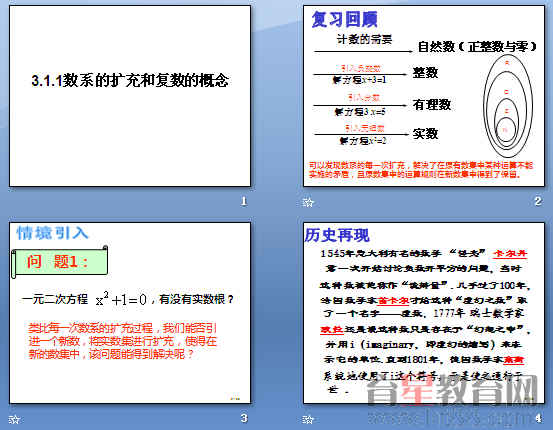Click slide number 1 label
Image resolution: width=553 pixels, height=430 pixels.
(x=243, y=201)
